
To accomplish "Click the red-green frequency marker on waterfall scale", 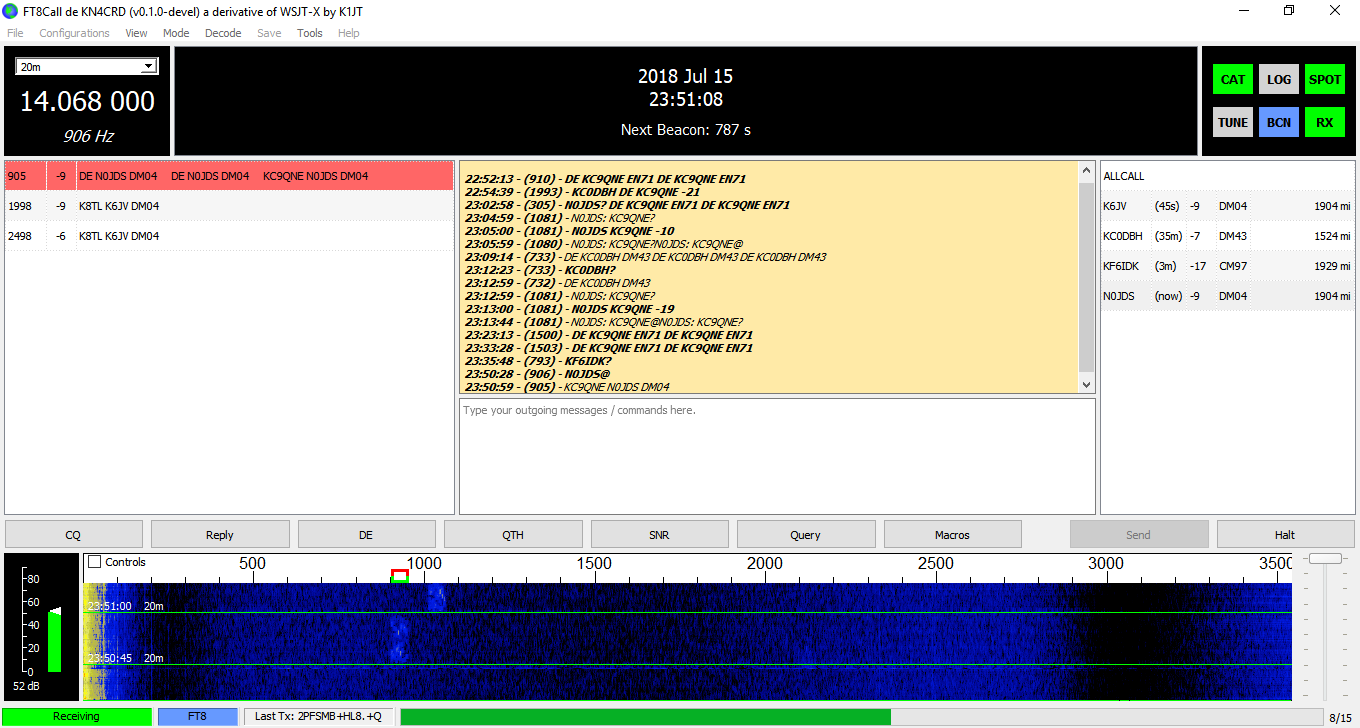I will pos(400,576).
